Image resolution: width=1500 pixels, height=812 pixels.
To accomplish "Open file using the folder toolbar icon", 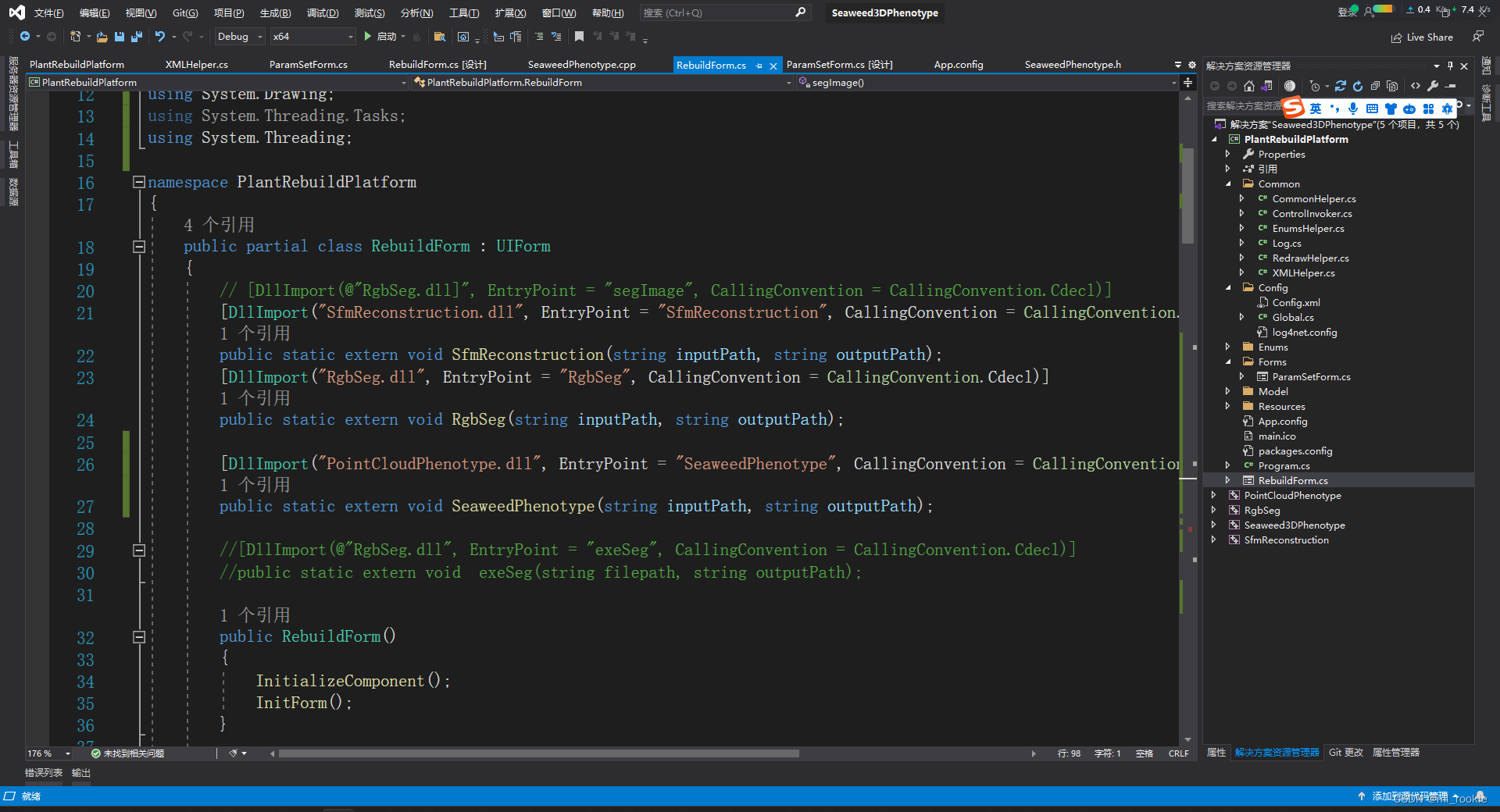I will pos(102,37).
